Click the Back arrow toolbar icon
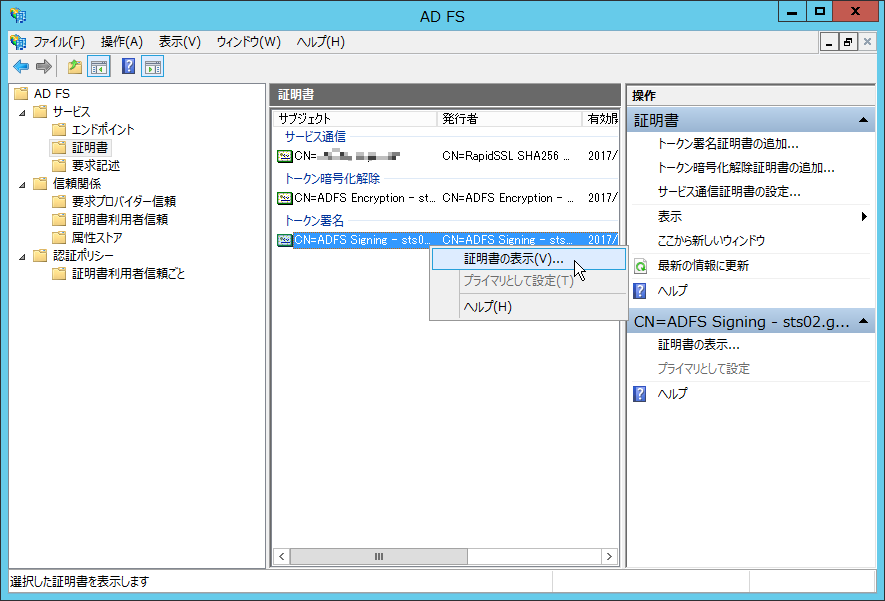This screenshot has height=601, width=885. point(21,67)
